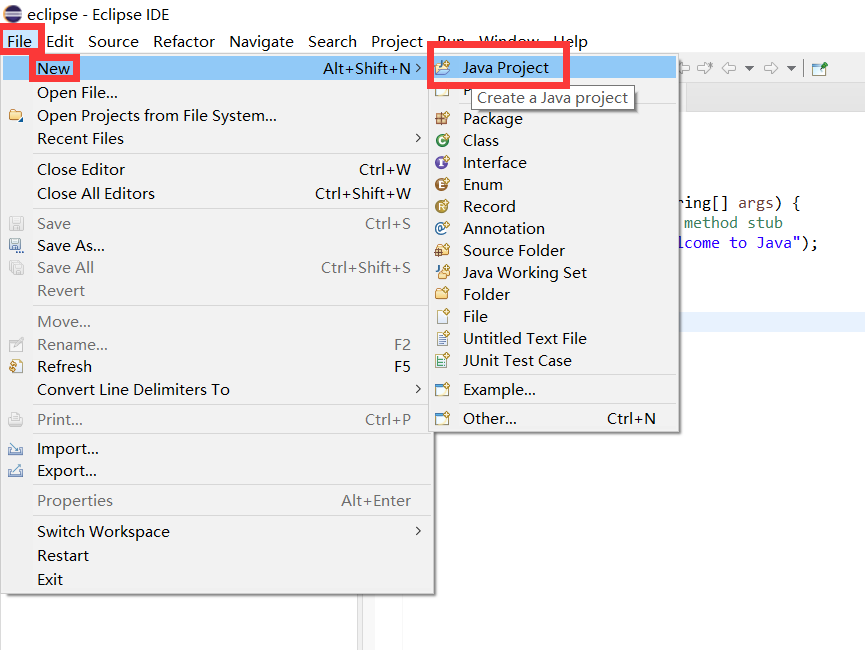Click the Eclipse logo in title bar
The width and height of the screenshot is (865, 650).
tap(13, 13)
